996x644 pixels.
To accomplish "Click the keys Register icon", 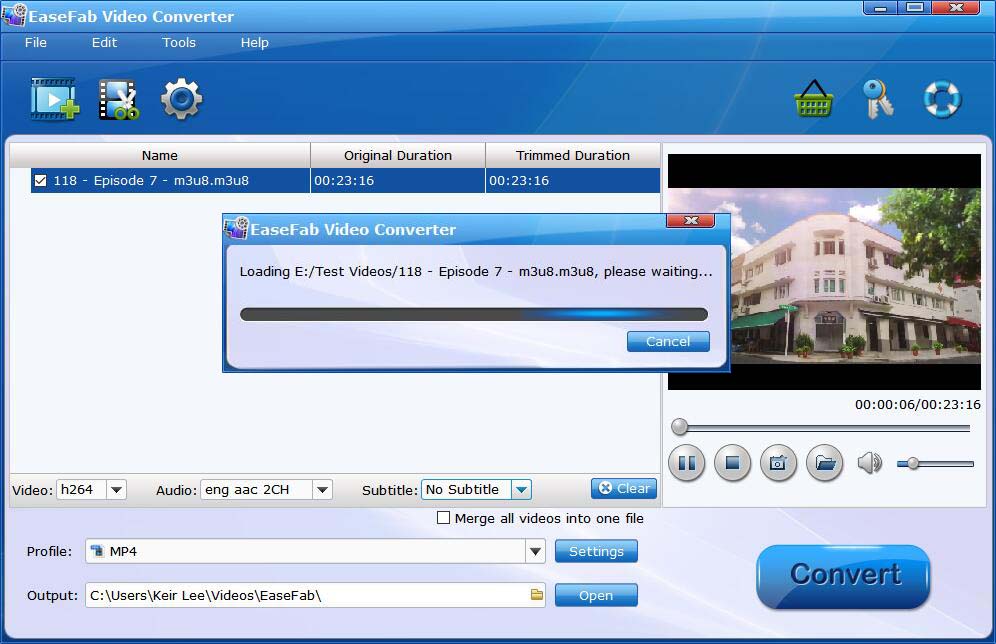I will 878,99.
